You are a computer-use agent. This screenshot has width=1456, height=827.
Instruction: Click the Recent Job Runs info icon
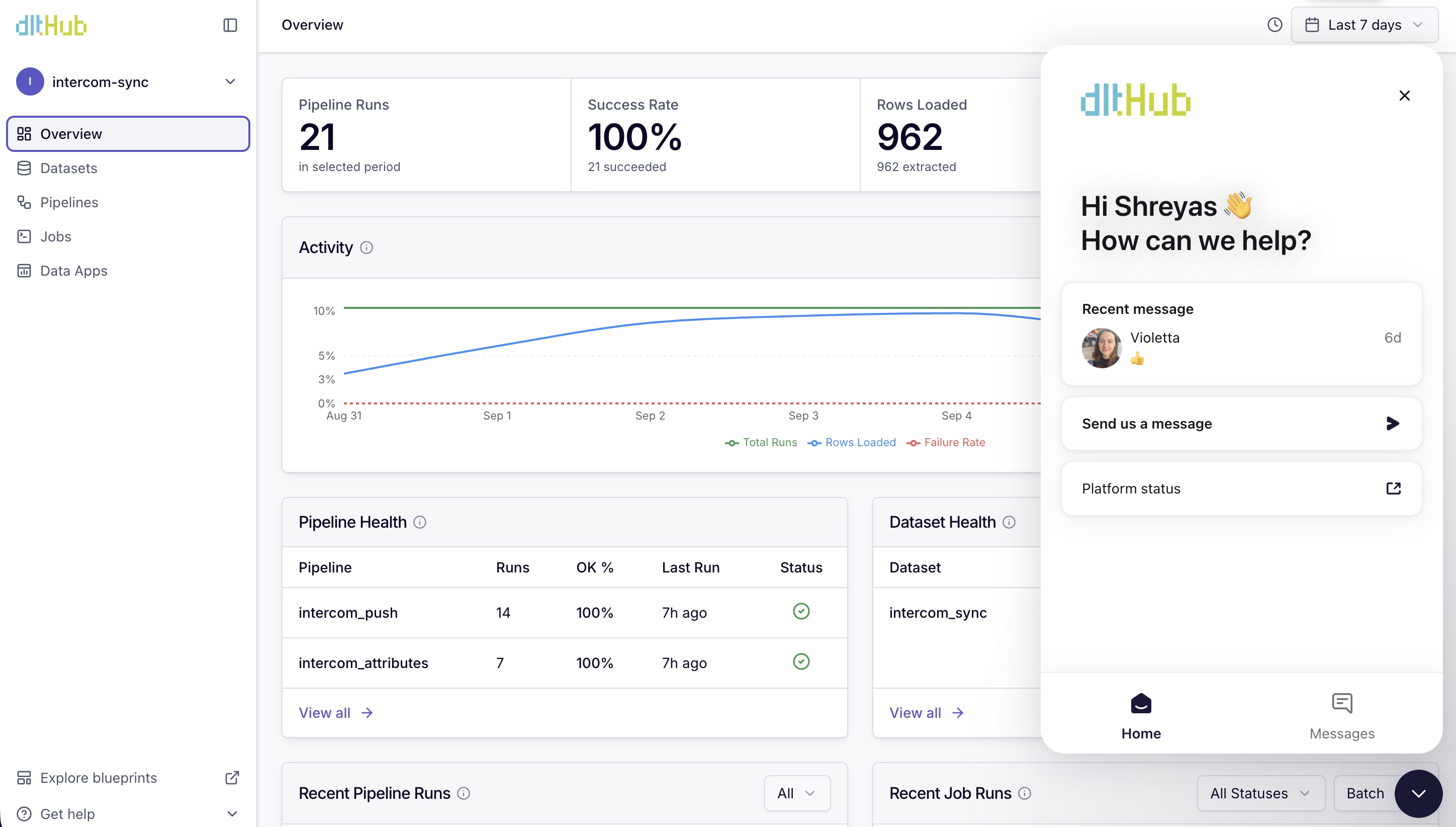click(x=1024, y=793)
